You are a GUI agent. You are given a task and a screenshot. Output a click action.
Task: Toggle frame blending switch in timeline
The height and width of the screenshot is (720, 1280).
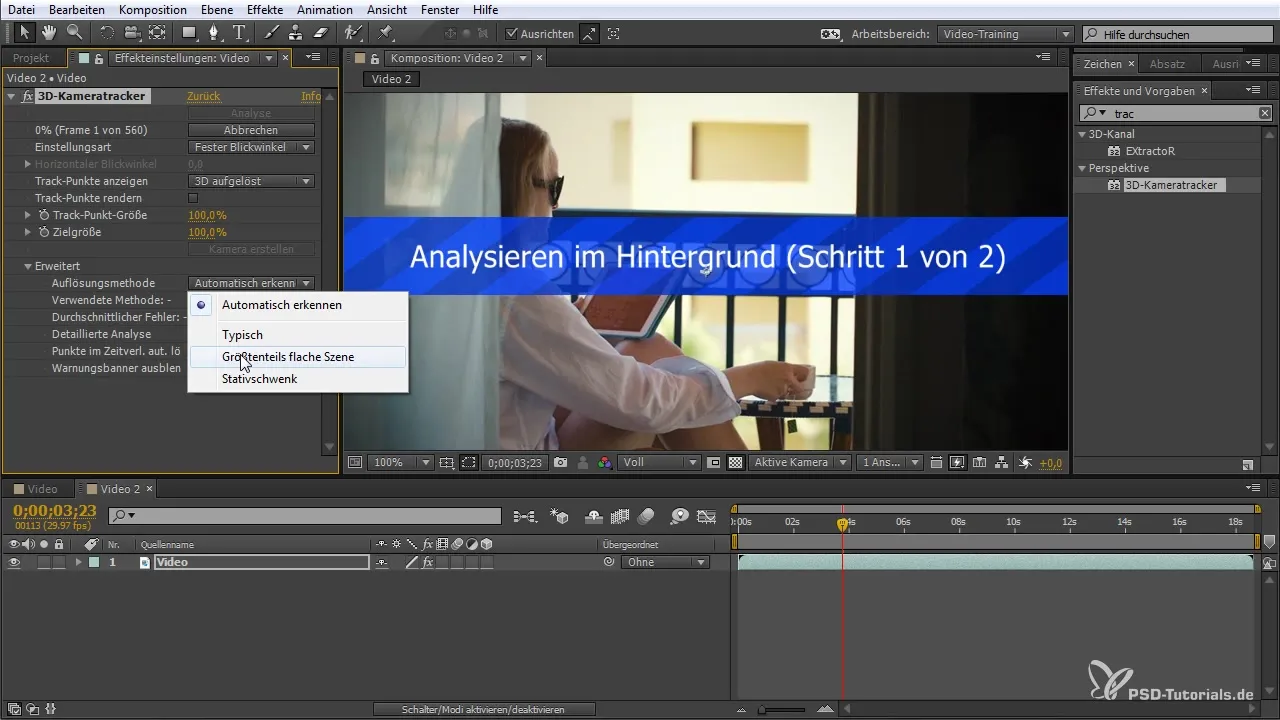coord(619,516)
